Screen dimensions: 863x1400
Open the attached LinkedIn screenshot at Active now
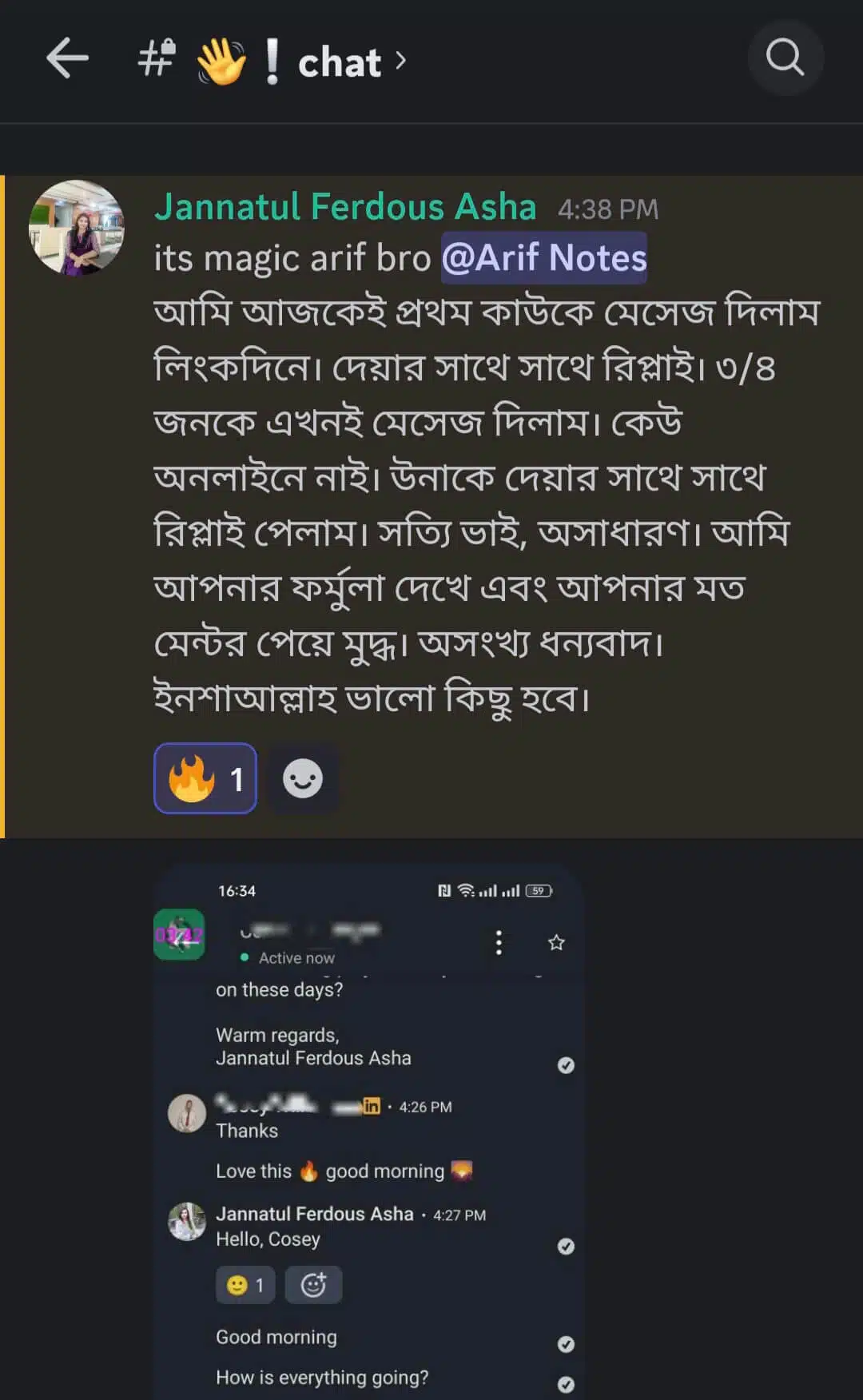click(x=296, y=958)
